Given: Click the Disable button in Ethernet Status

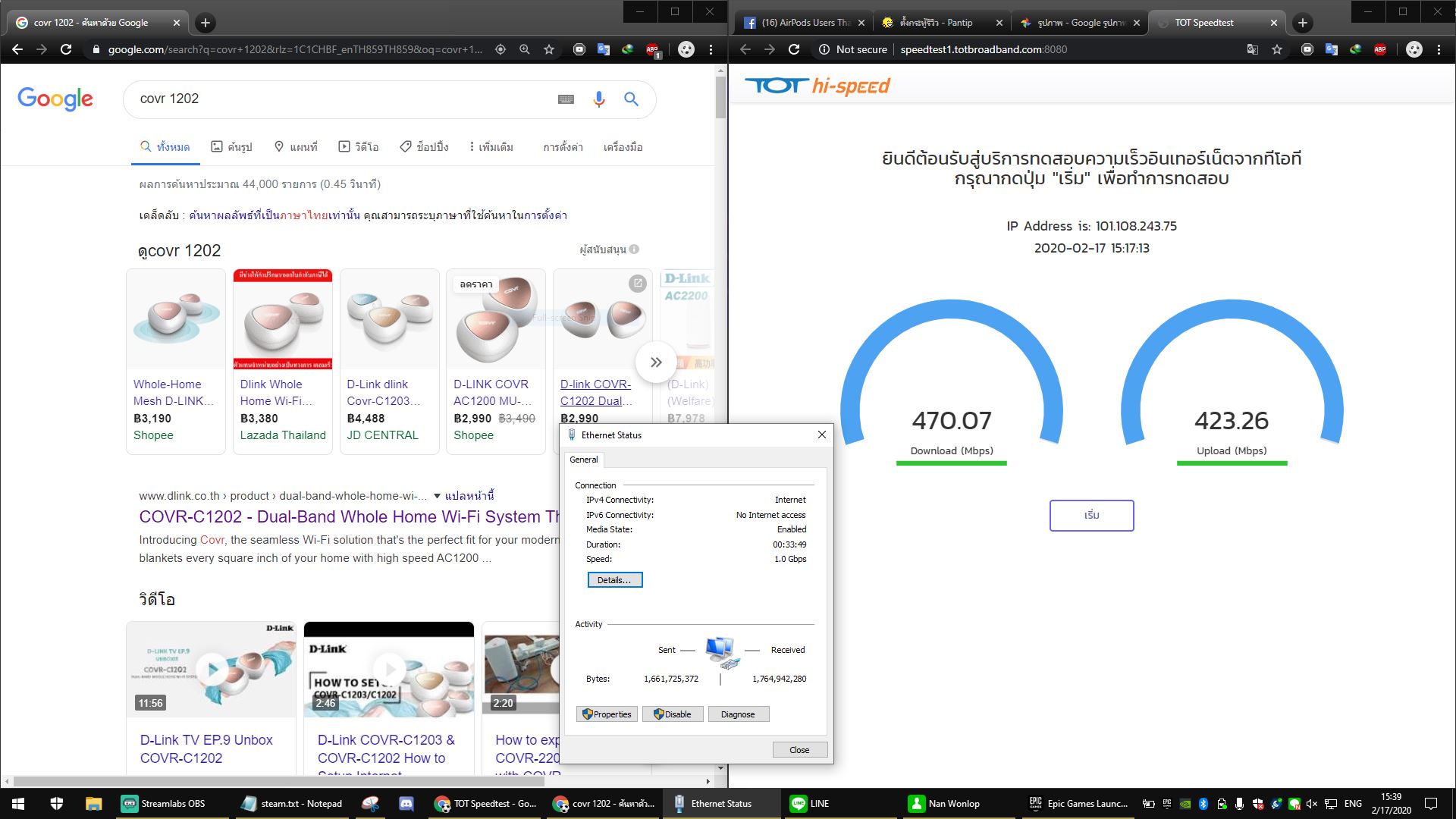Looking at the screenshot, I should pos(673,714).
